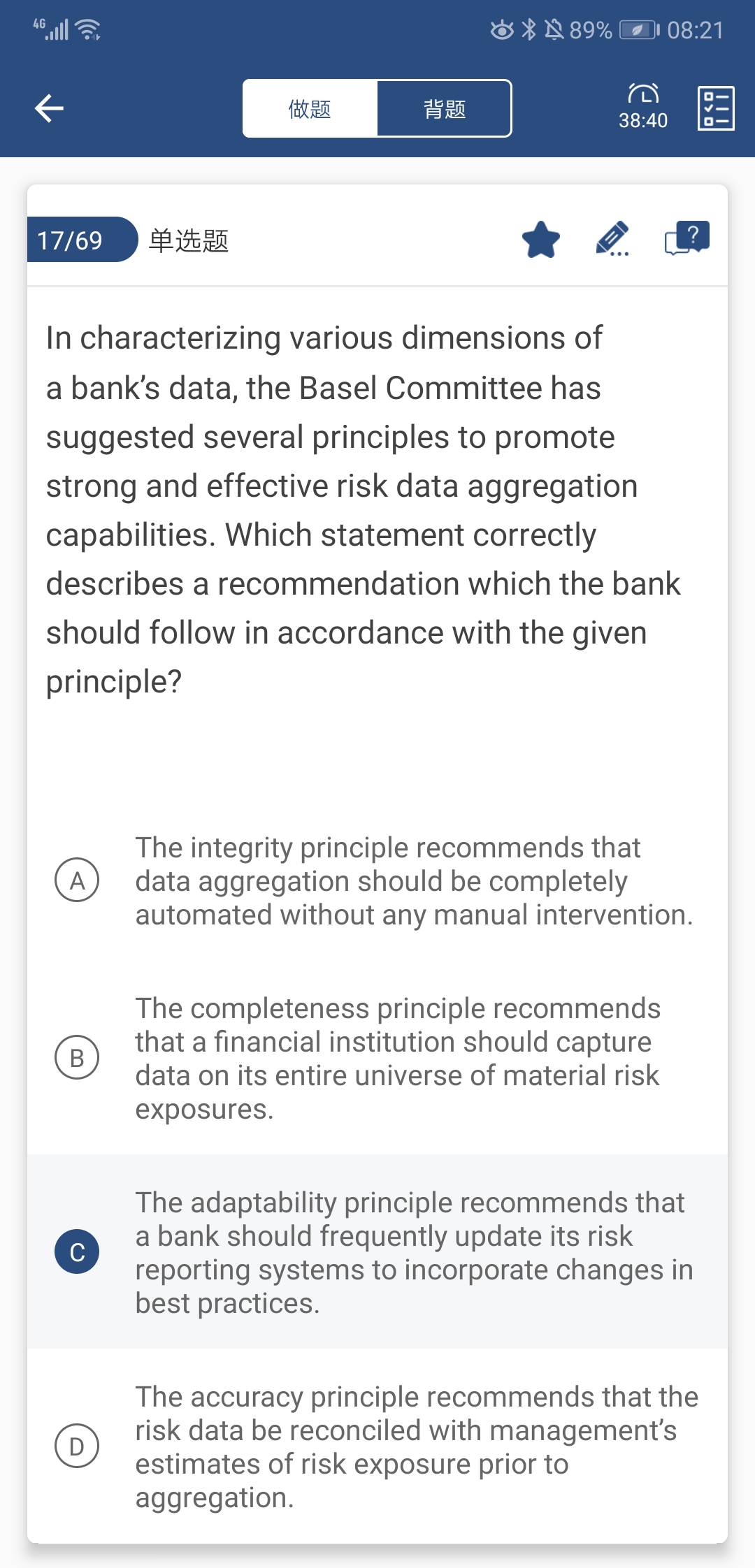Image resolution: width=755 pixels, height=1568 pixels.
Task: Open the answer sheet list icon
Action: pyautogui.click(x=716, y=108)
